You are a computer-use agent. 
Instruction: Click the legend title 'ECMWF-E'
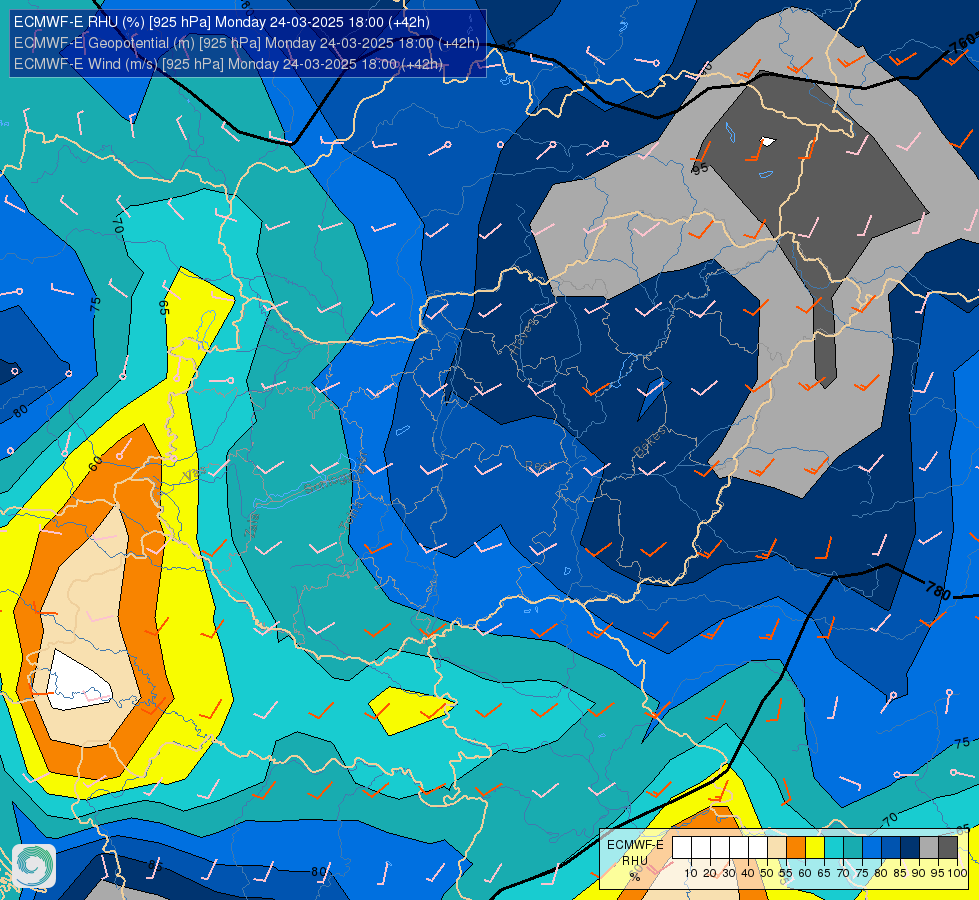coord(635,844)
